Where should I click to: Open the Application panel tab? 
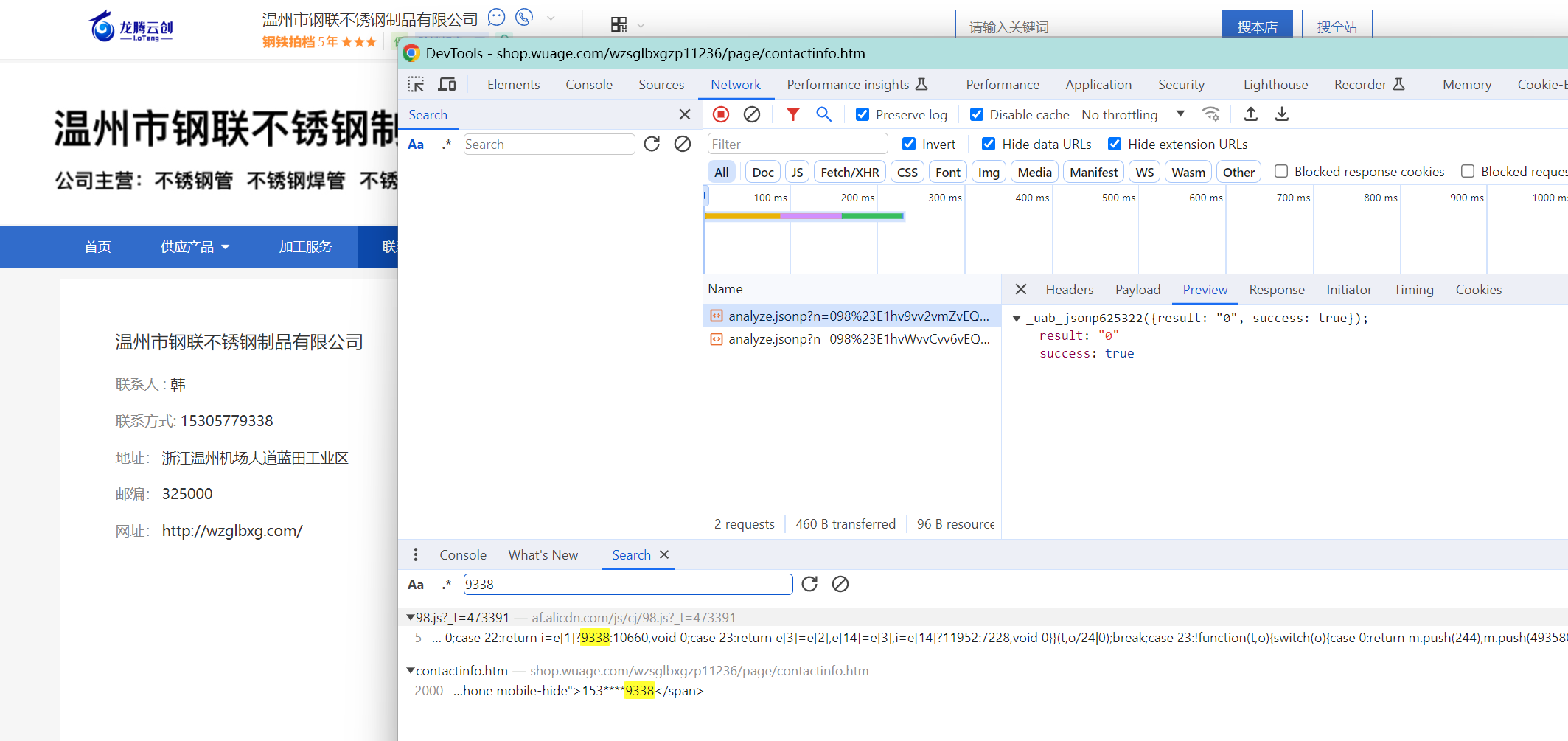[1098, 85]
